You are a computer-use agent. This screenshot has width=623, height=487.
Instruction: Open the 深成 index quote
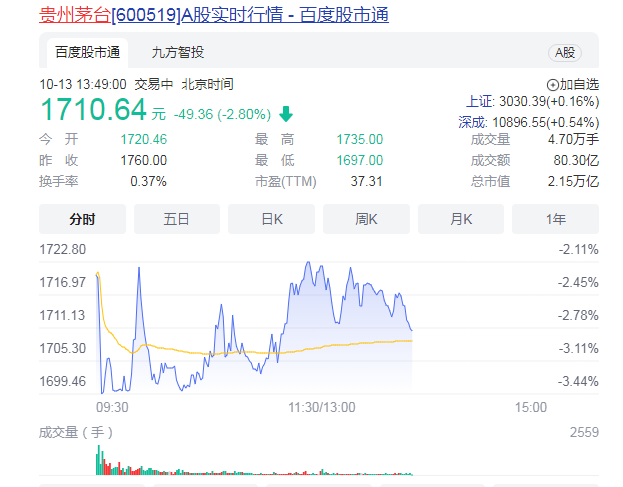pos(528,121)
